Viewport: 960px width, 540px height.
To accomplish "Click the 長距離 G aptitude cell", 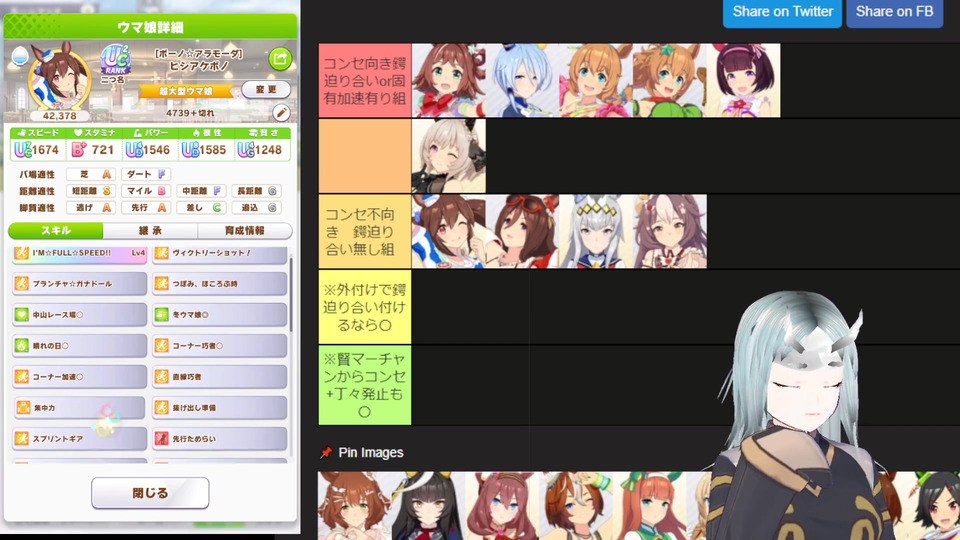I will [x=257, y=191].
